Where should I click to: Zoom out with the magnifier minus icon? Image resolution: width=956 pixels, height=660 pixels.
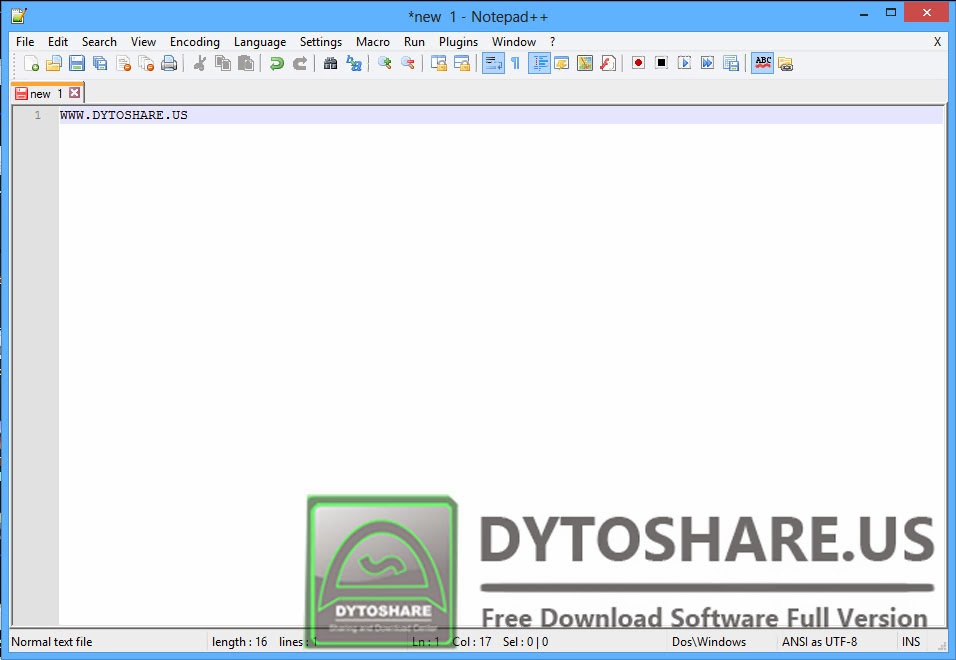pyautogui.click(x=407, y=63)
